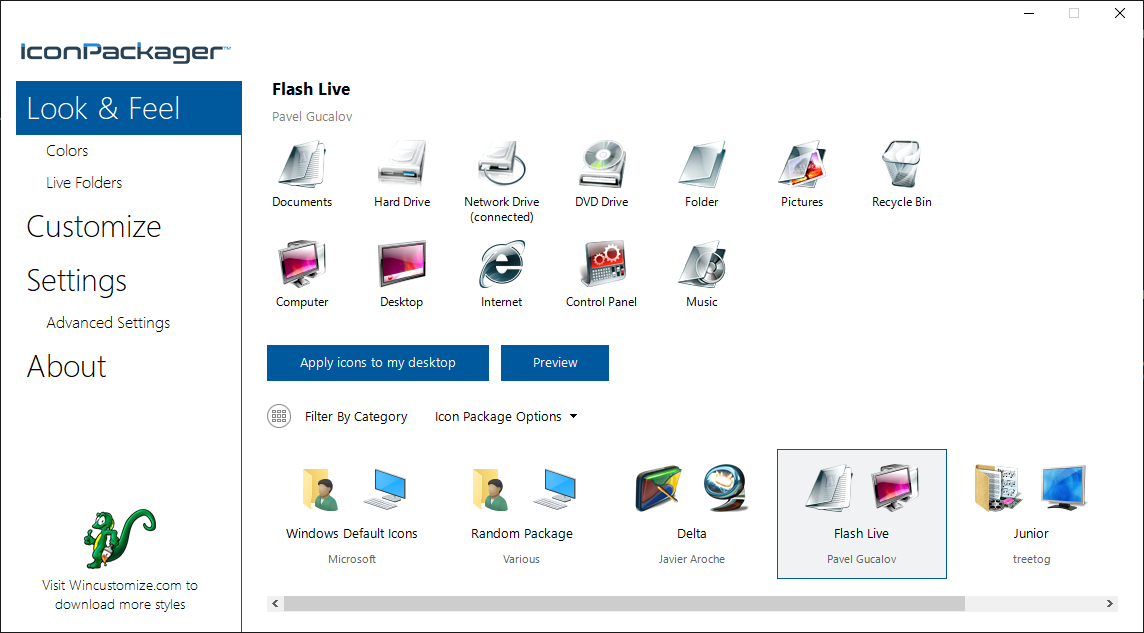
Task: Click the Documents preview icon
Action: point(302,165)
